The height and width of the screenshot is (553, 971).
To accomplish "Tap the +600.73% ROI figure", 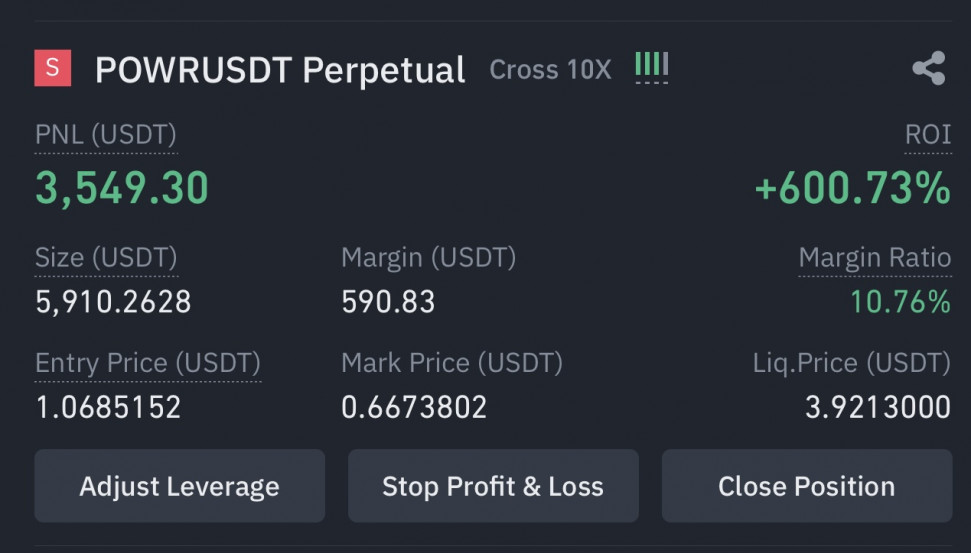I will tap(853, 188).
